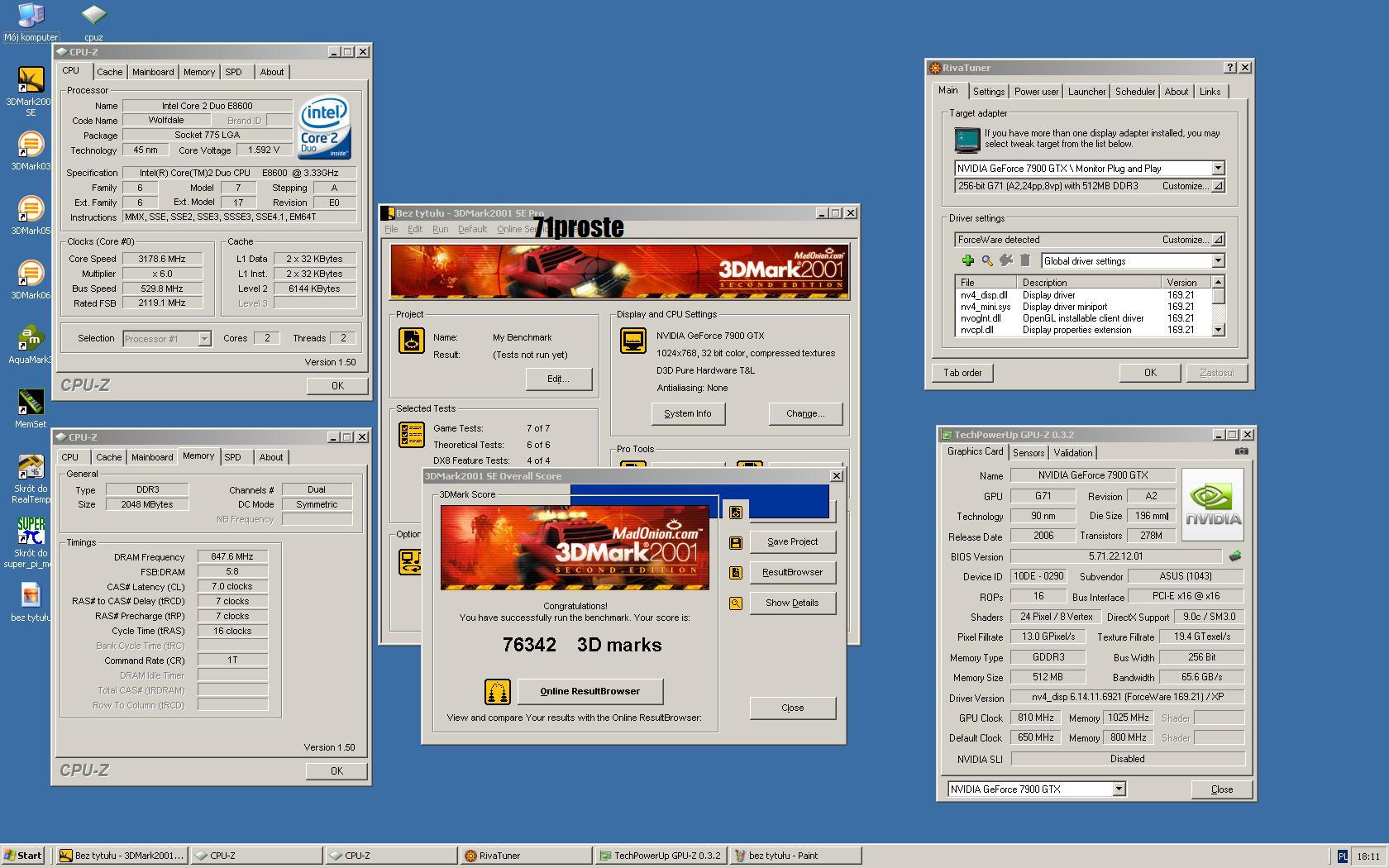Select the 3DMark05 desktop shortcut
This screenshot has width=1389, height=868.
tap(31, 216)
